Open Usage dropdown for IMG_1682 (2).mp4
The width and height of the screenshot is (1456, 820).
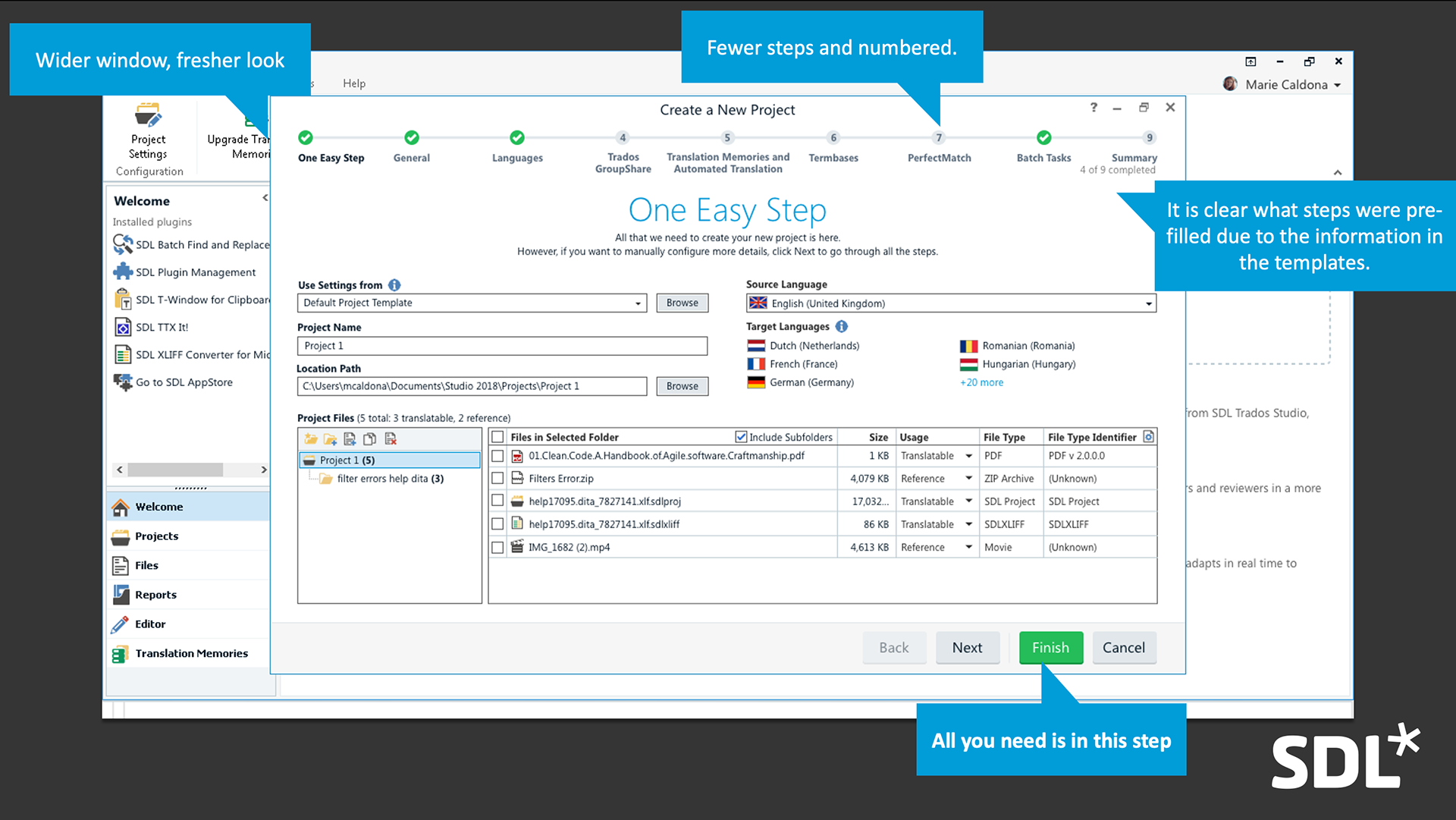[x=968, y=547]
